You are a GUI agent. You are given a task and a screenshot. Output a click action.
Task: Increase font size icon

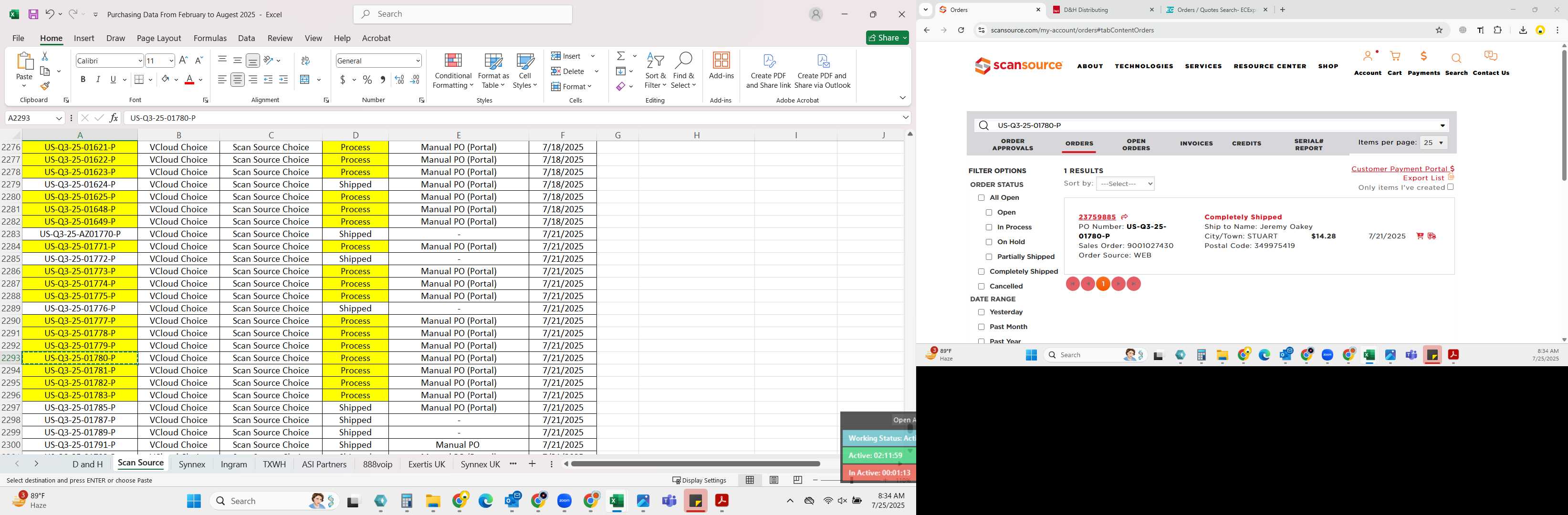pos(183,60)
